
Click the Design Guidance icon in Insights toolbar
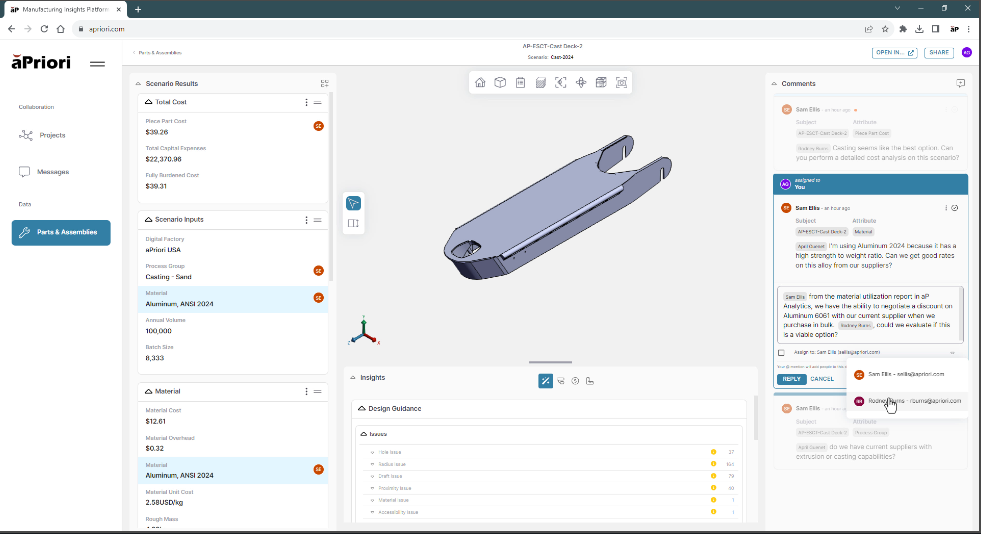(x=545, y=381)
